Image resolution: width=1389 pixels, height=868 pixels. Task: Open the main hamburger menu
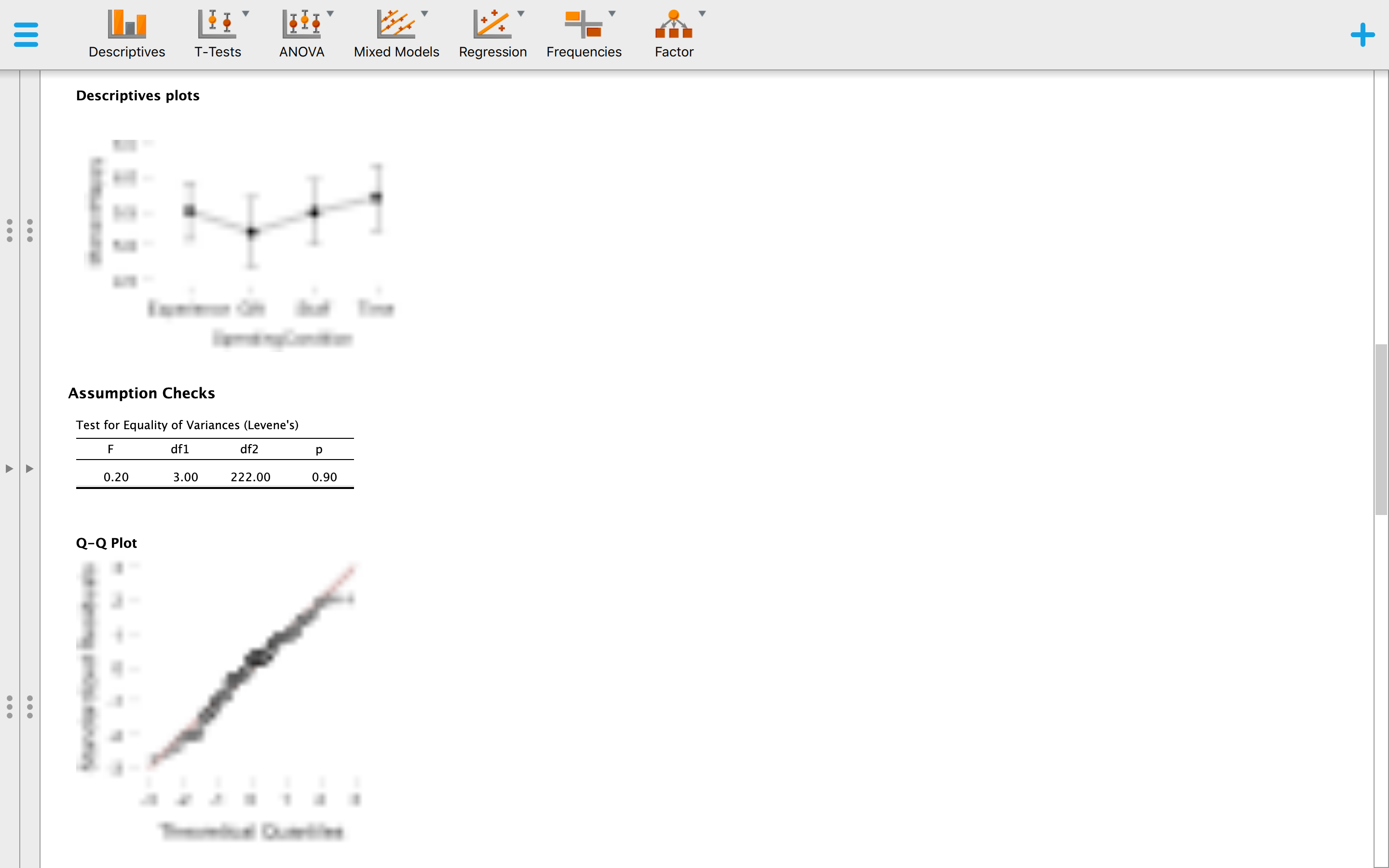point(25,34)
